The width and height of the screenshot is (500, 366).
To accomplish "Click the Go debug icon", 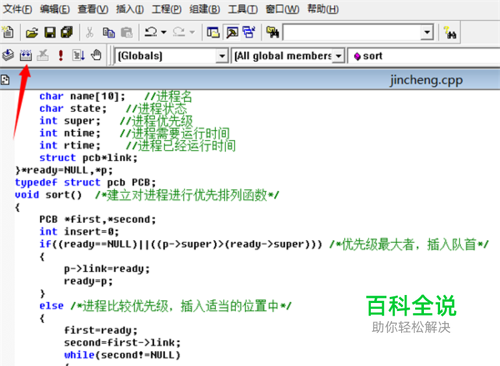I will pos(79,55).
